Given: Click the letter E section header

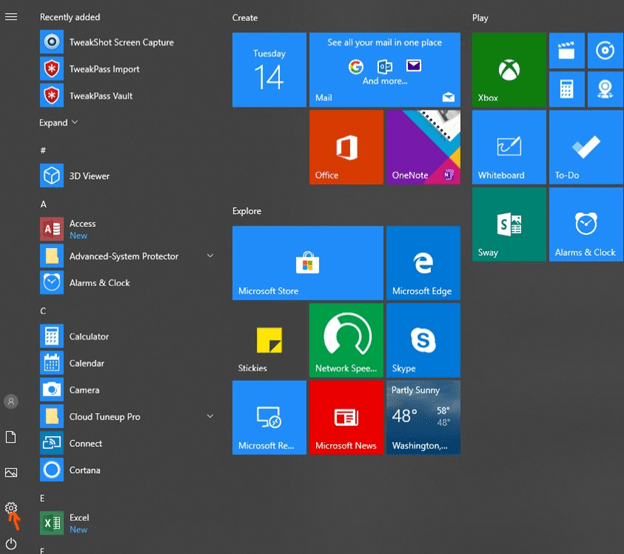Looking at the screenshot, I should 42,498.
